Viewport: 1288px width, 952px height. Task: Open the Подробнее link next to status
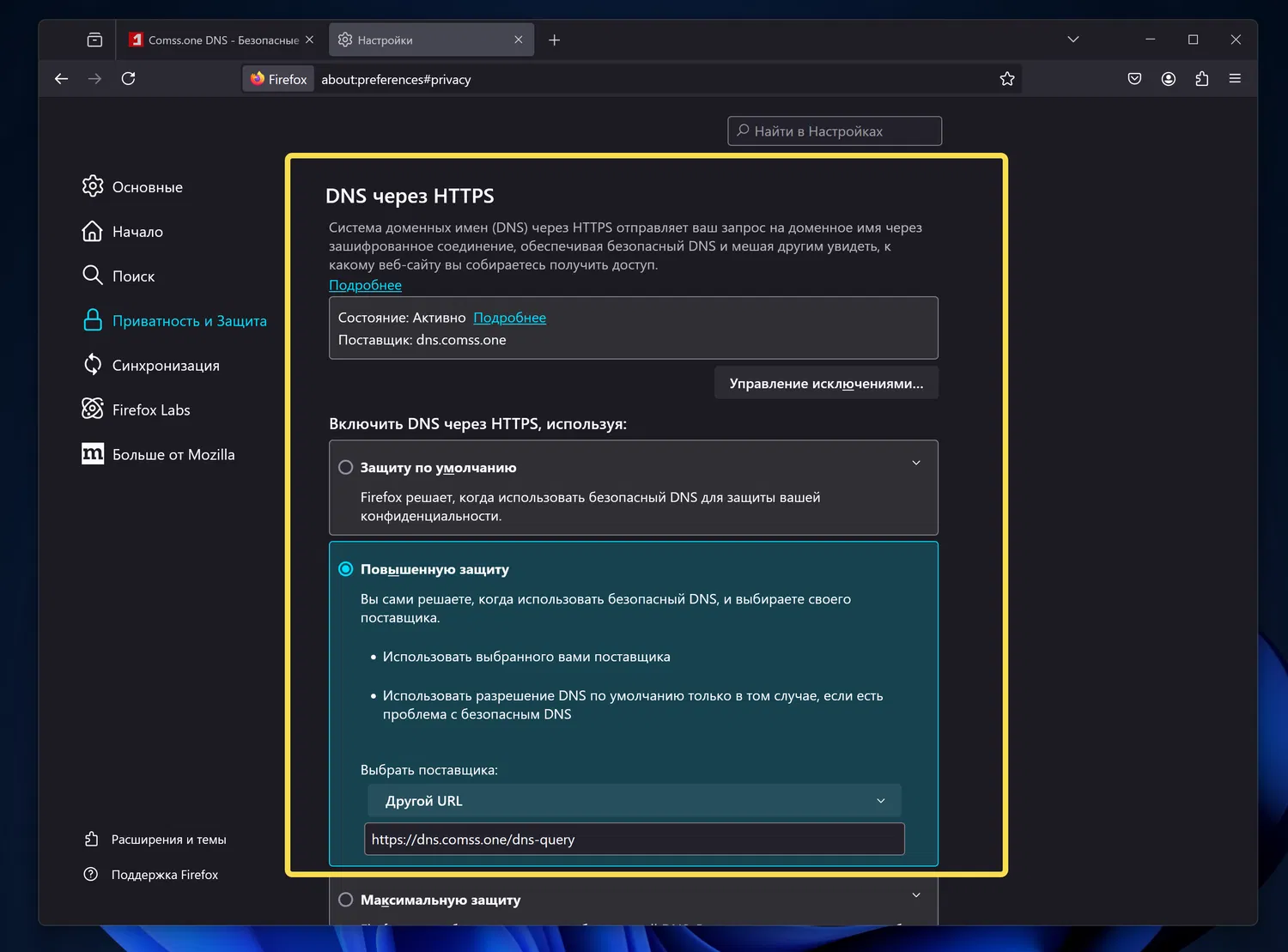coord(509,318)
